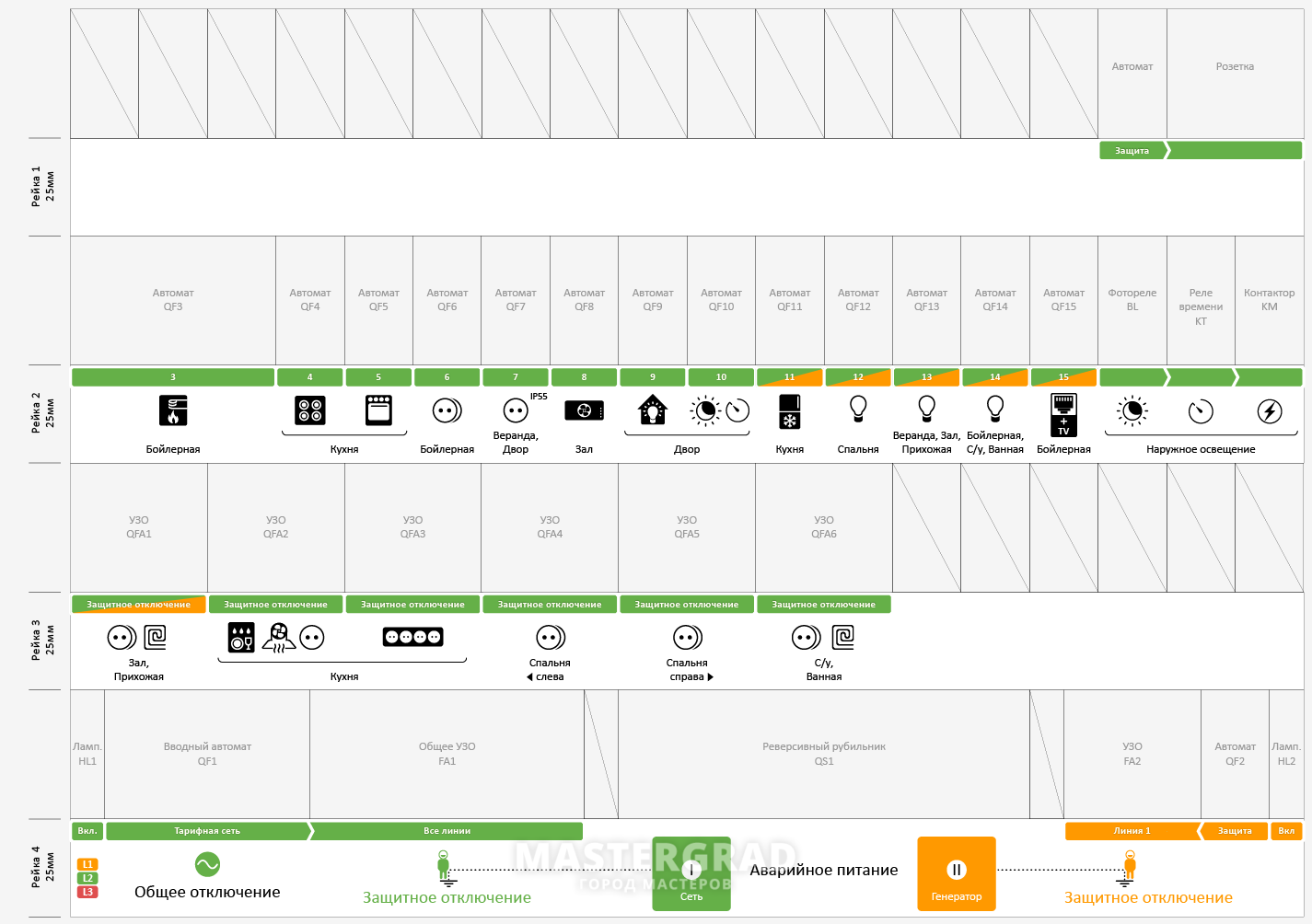The image size is (1312, 924).
Task: Select the orange Линия 1 bar
Action: pyautogui.click(x=1132, y=831)
